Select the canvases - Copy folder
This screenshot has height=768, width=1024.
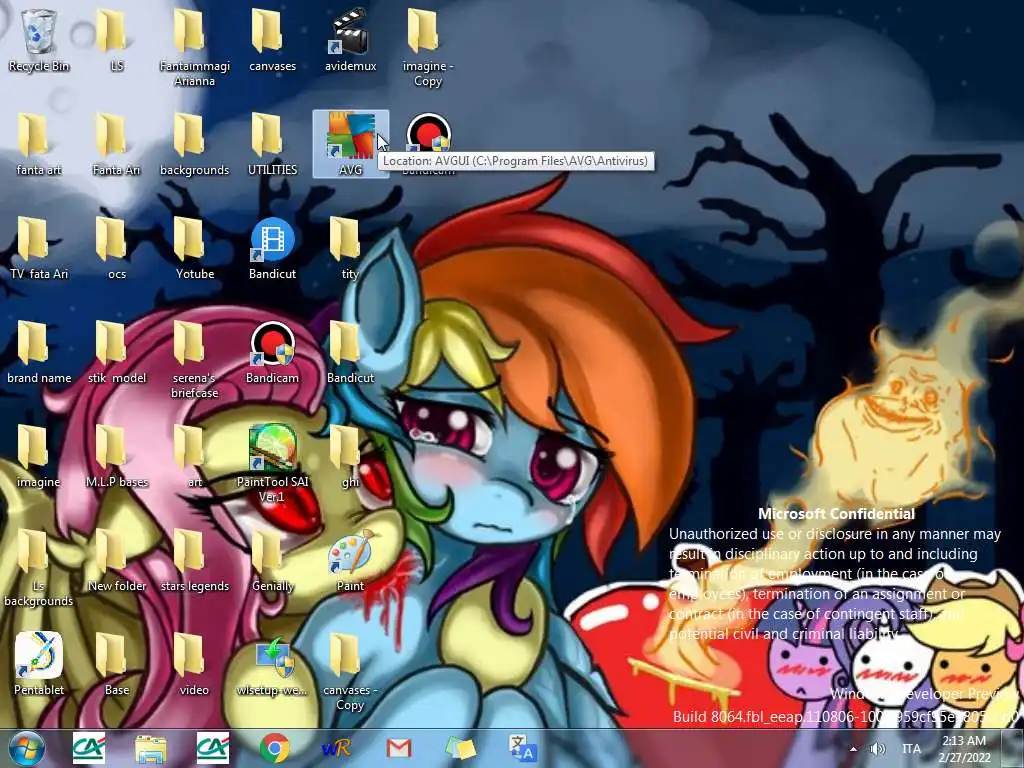click(x=351, y=671)
